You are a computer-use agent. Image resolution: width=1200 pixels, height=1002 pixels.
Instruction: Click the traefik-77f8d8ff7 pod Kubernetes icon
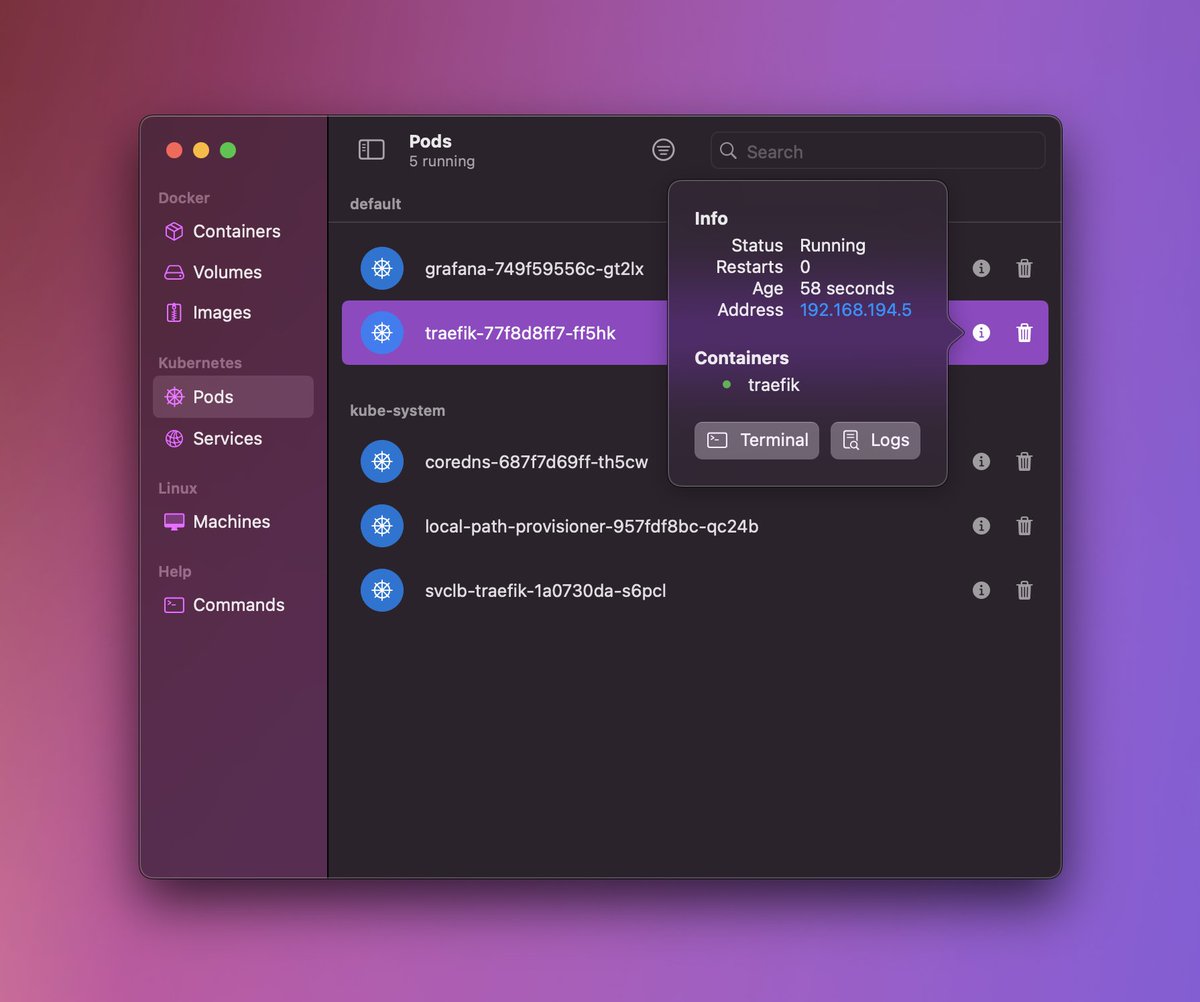(x=382, y=333)
